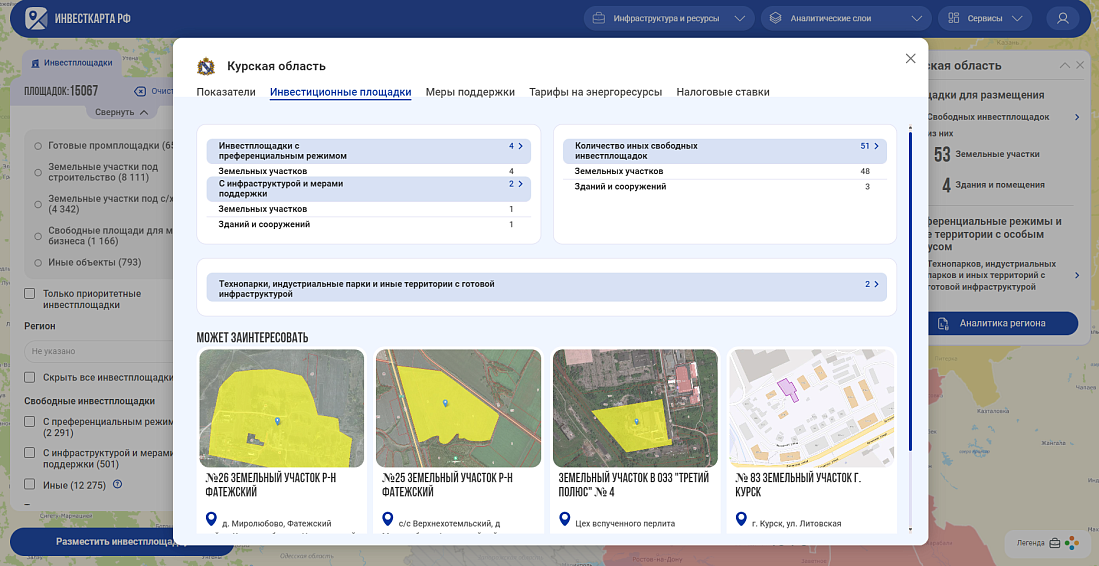Click location pin for Цех вспученного перлита
This screenshot has width=1099, height=566.
[564, 519]
